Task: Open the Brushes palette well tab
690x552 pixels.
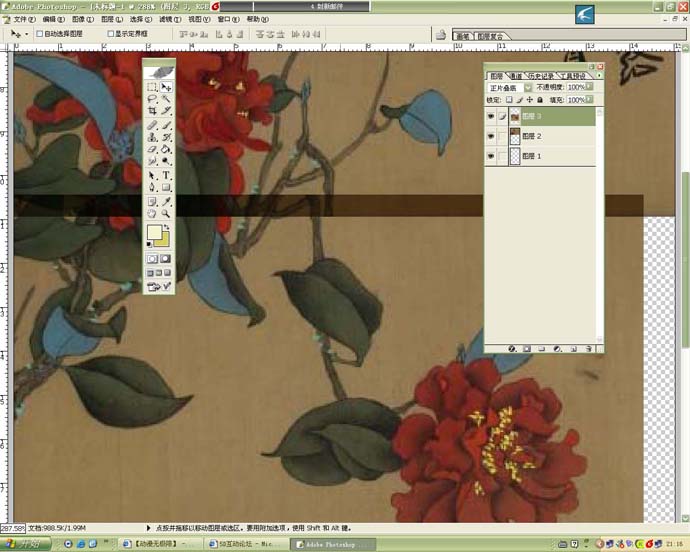Action: coord(463,36)
